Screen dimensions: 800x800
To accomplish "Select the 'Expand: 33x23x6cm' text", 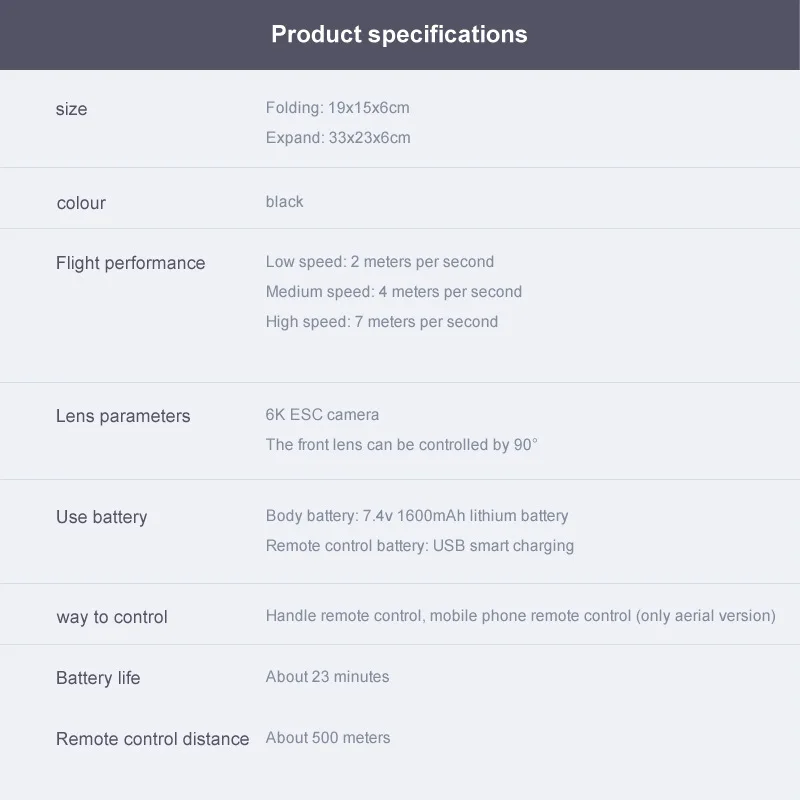I will pyautogui.click(x=338, y=138).
